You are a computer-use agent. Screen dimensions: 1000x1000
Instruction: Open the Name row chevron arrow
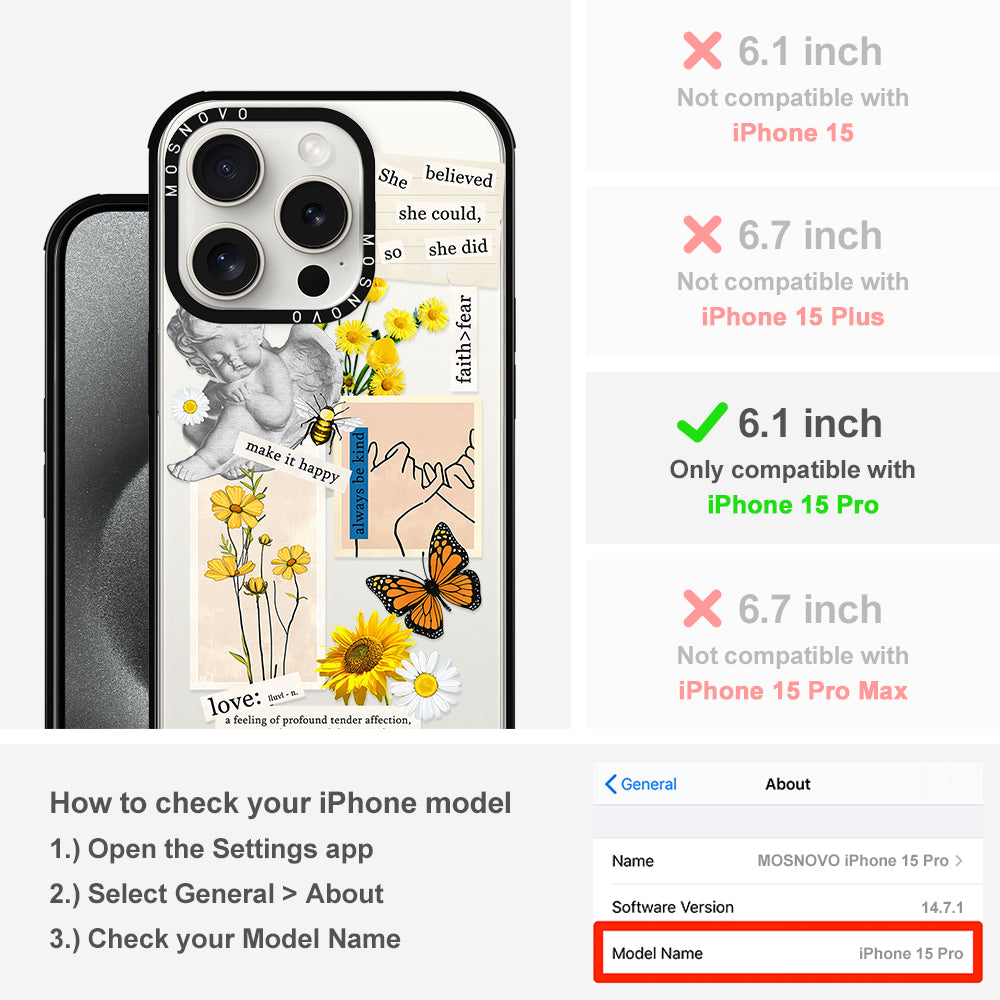(x=959, y=860)
